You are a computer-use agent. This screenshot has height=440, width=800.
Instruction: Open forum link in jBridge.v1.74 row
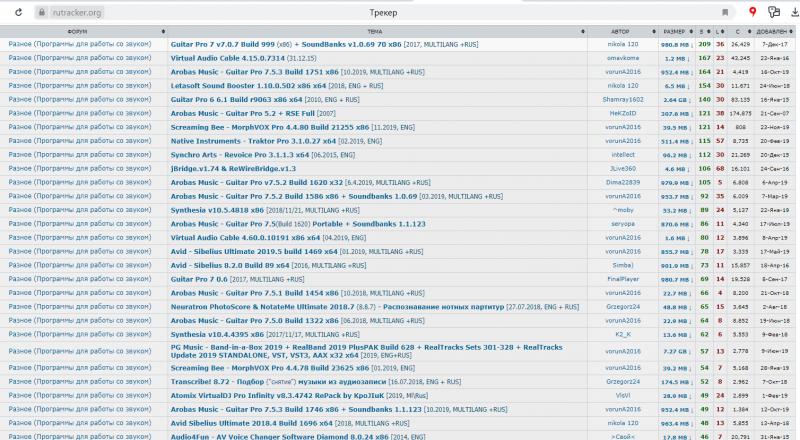(x=80, y=168)
